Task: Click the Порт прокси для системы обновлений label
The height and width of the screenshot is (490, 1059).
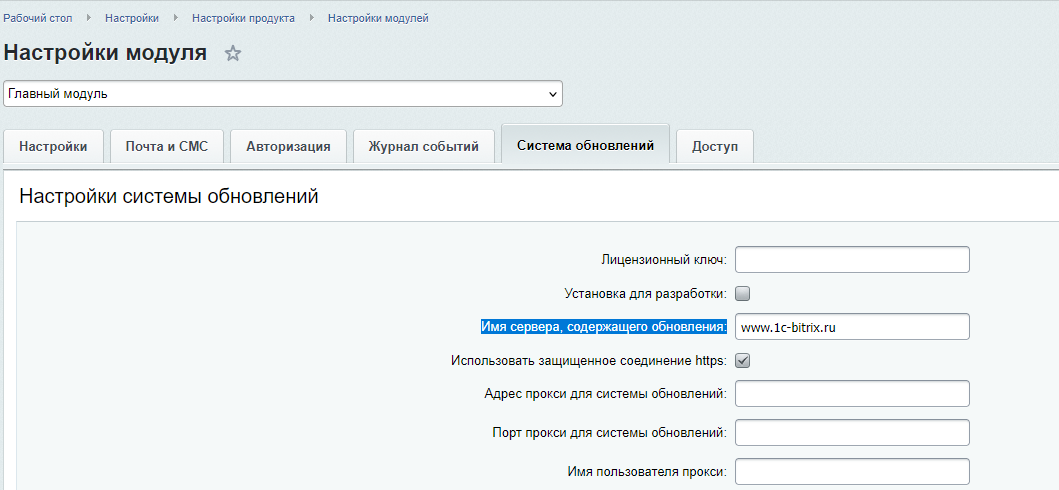Action: pyautogui.click(x=610, y=433)
